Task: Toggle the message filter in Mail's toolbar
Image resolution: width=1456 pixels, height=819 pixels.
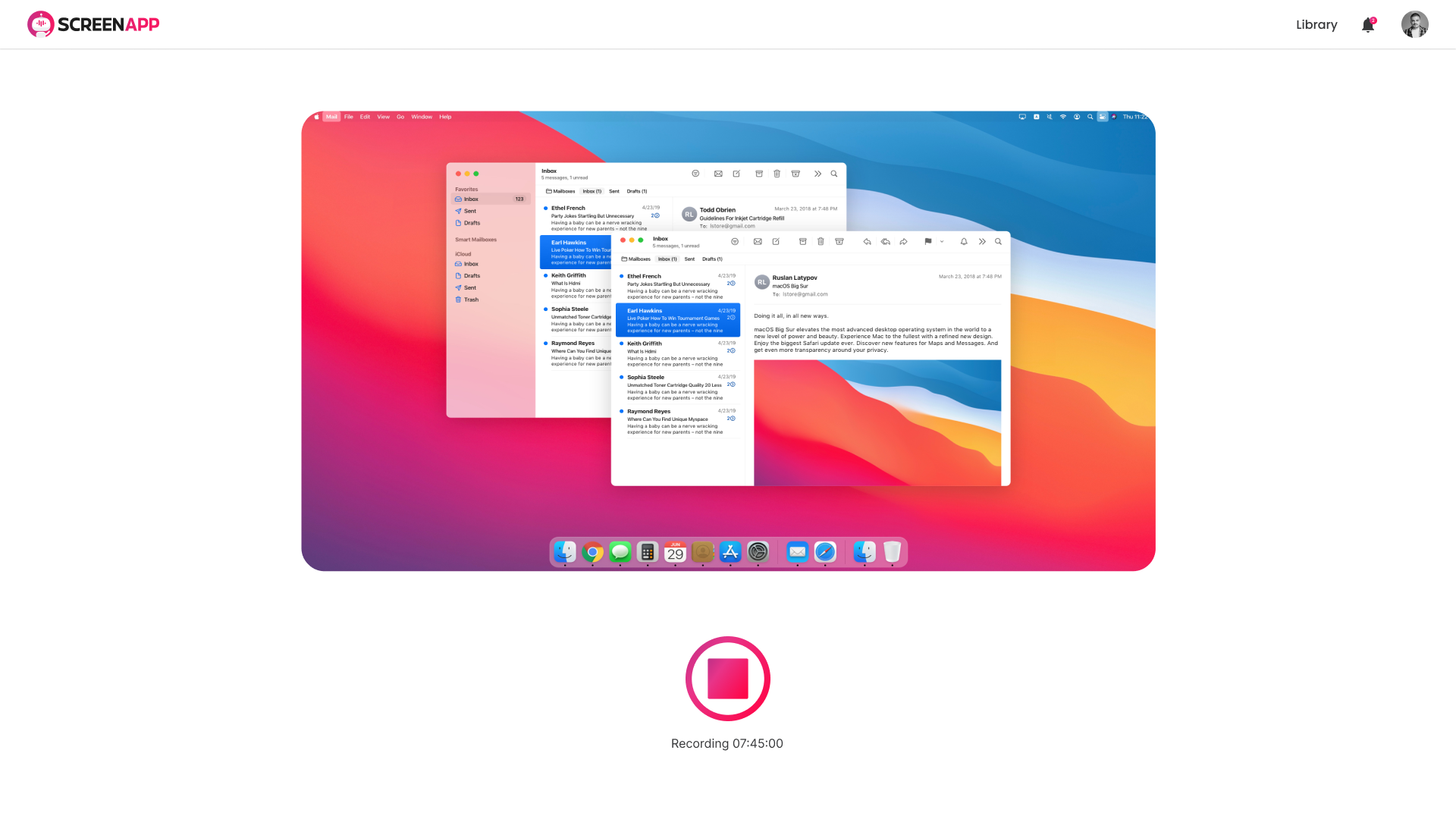Action: (735, 241)
